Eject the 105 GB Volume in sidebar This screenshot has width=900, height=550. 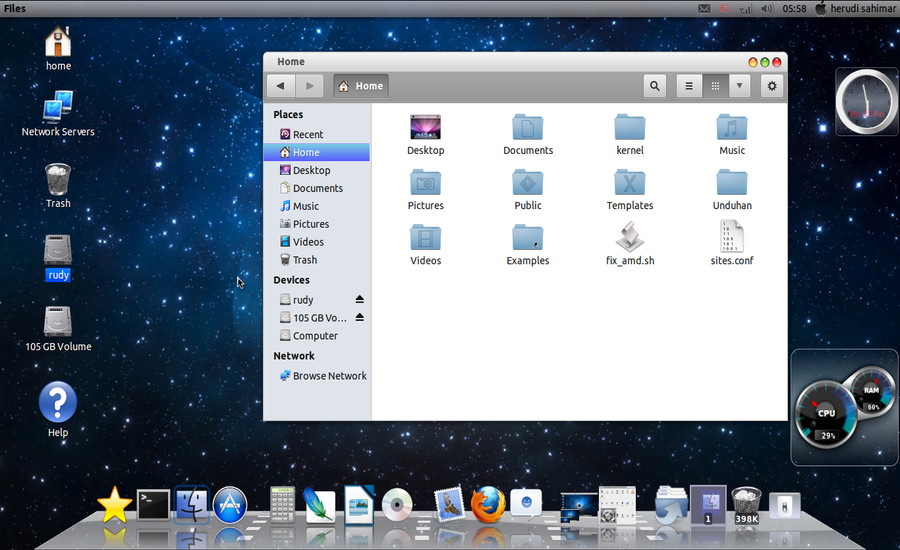[x=360, y=318]
